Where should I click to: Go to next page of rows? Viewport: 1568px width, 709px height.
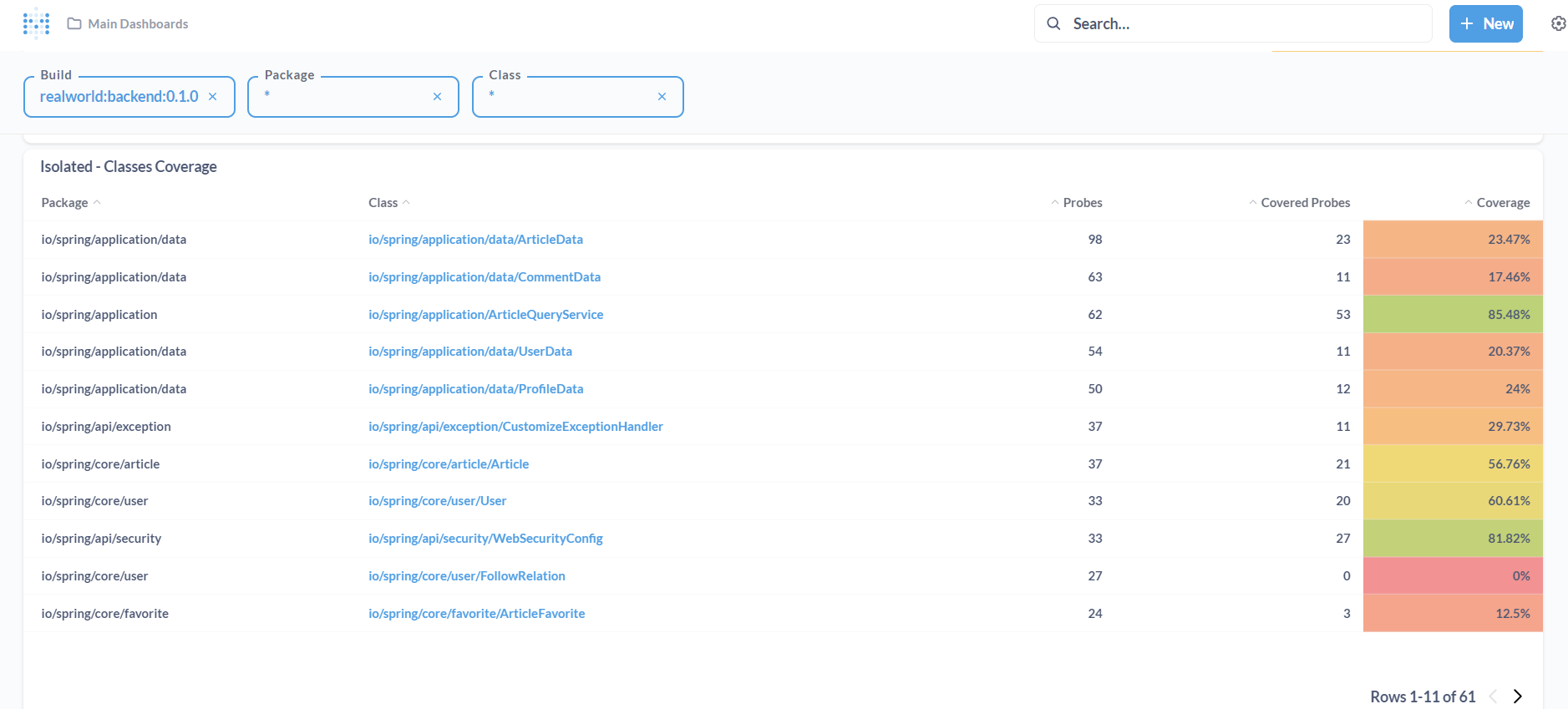1518,696
